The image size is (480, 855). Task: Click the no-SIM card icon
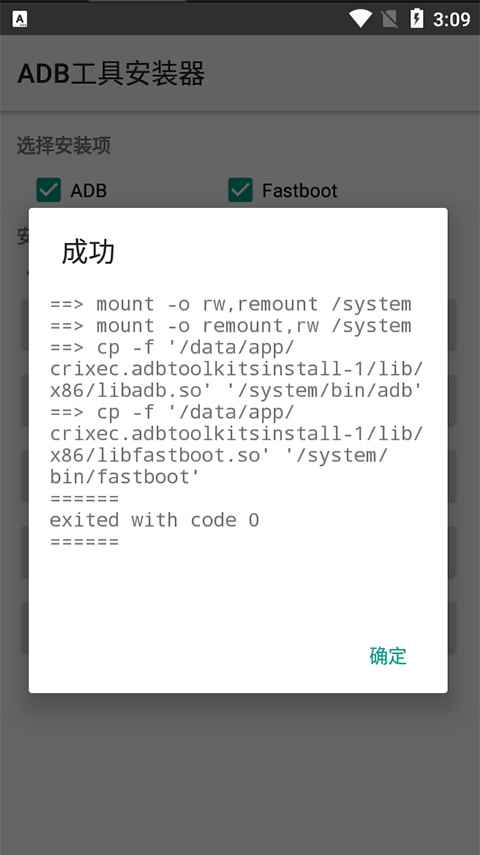tap(389, 19)
